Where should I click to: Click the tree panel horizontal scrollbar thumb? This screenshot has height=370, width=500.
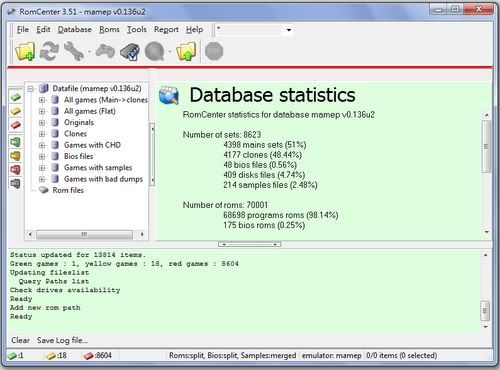84,235
